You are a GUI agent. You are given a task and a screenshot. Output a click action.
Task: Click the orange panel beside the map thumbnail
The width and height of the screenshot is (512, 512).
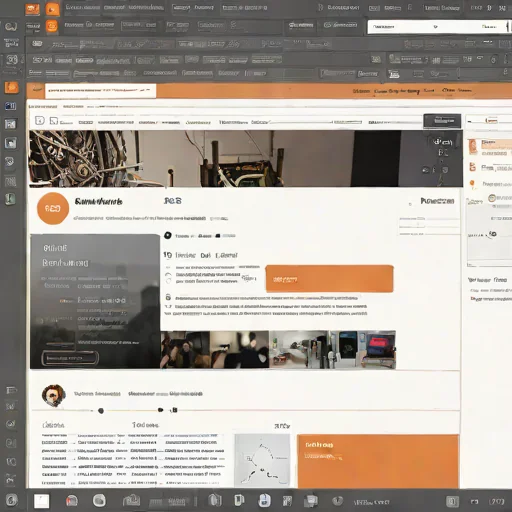pos(378,461)
